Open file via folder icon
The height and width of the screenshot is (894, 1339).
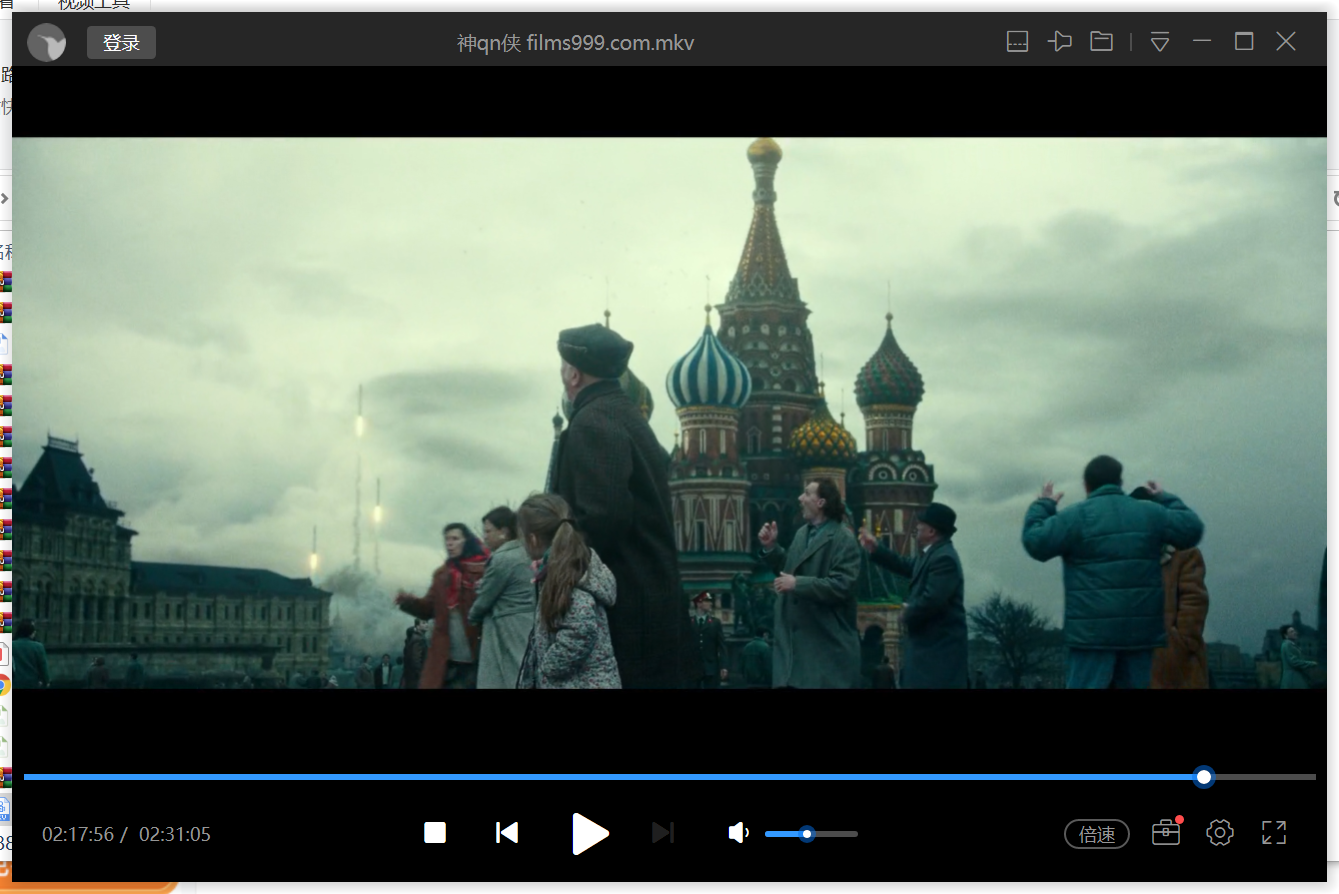1101,41
